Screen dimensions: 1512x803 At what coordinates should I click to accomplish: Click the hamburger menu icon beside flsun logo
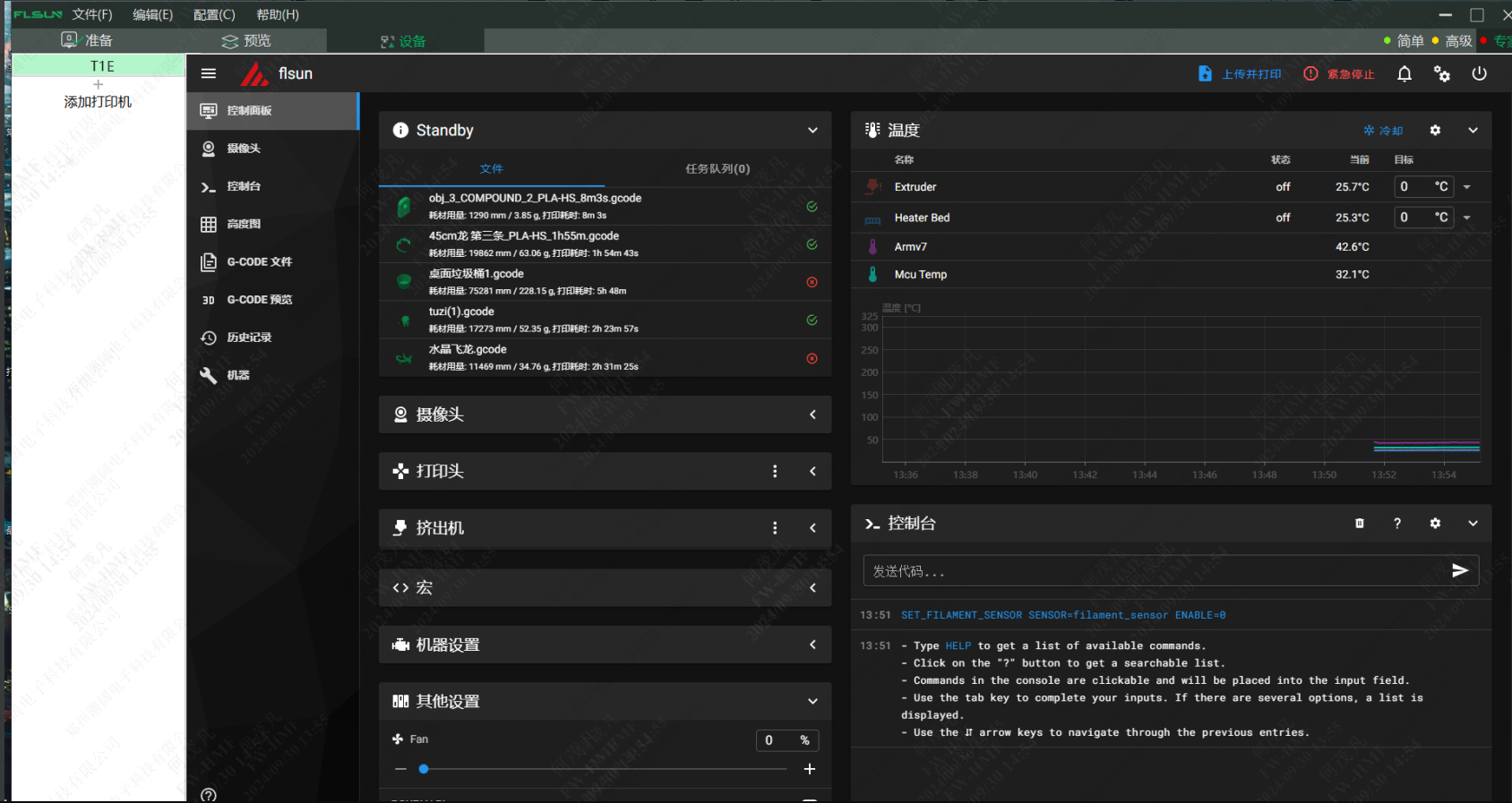pyautogui.click(x=209, y=73)
